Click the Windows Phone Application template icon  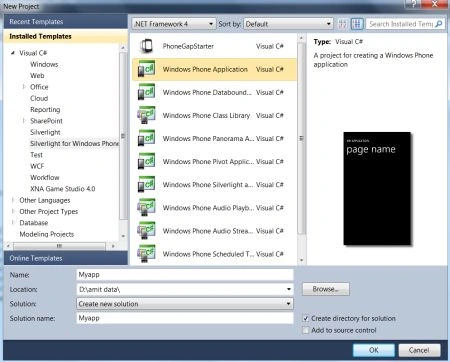(x=146, y=69)
